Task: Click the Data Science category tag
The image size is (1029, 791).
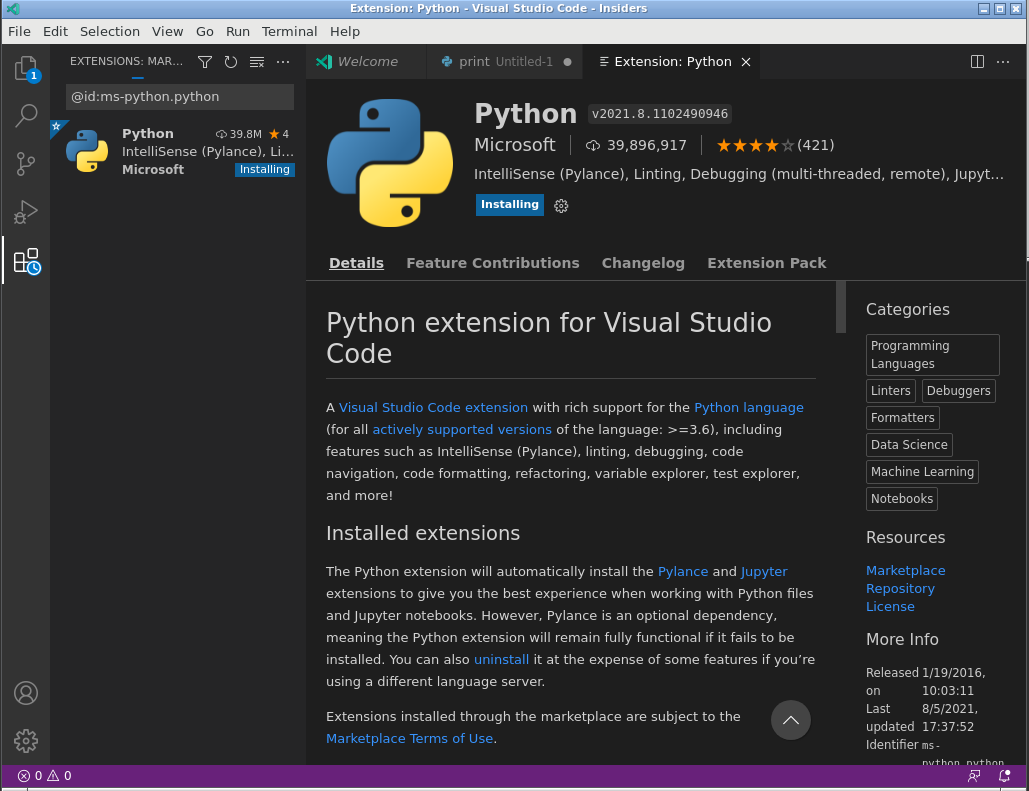Action: [x=909, y=444]
